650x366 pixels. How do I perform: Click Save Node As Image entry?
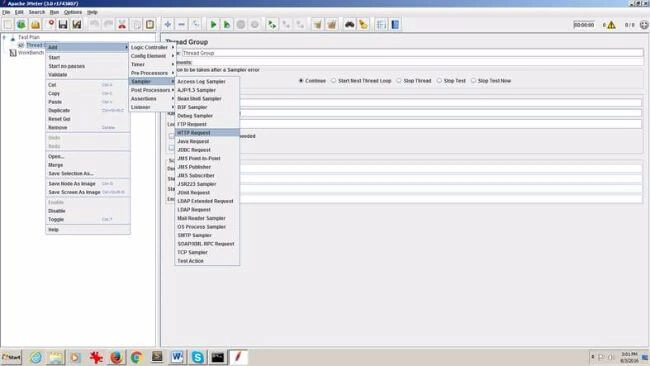(87, 184)
